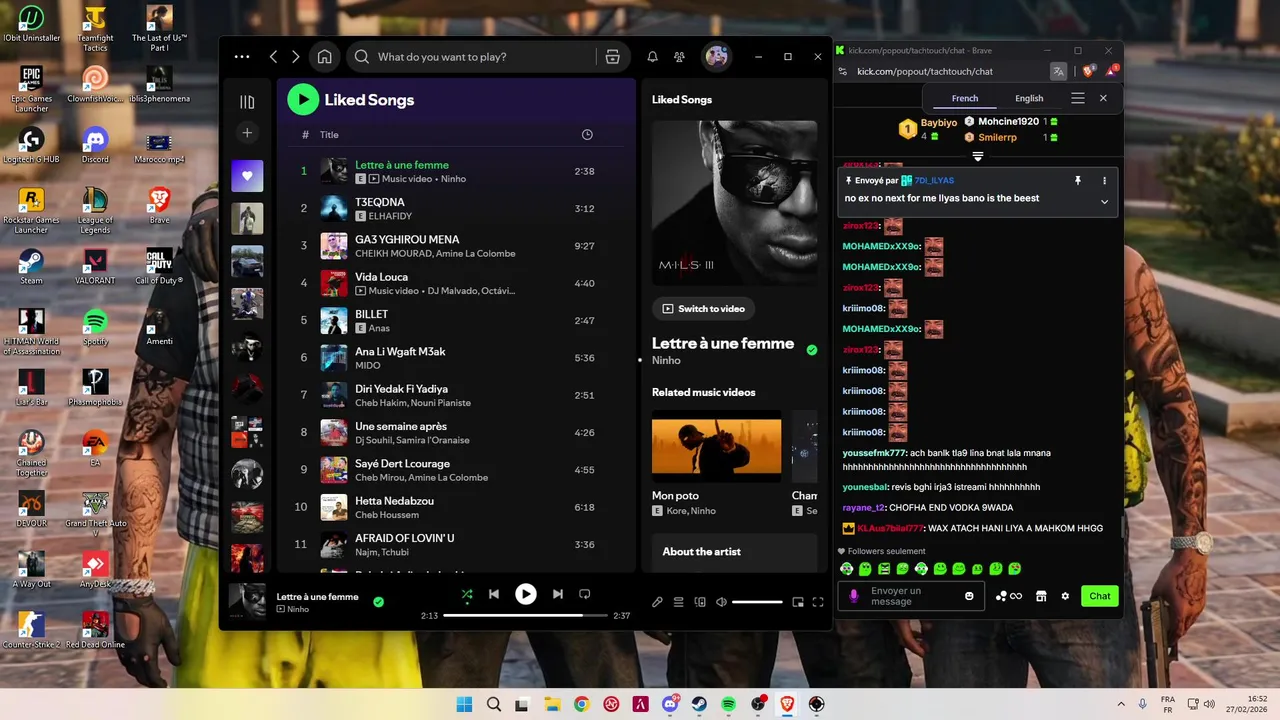
Task: Open Windows Start menu
Action: click(x=464, y=704)
